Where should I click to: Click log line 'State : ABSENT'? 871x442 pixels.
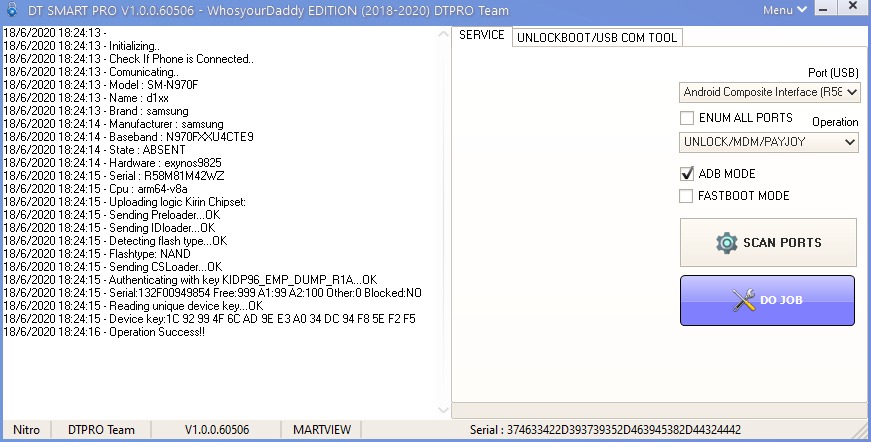tap(94, 150)
